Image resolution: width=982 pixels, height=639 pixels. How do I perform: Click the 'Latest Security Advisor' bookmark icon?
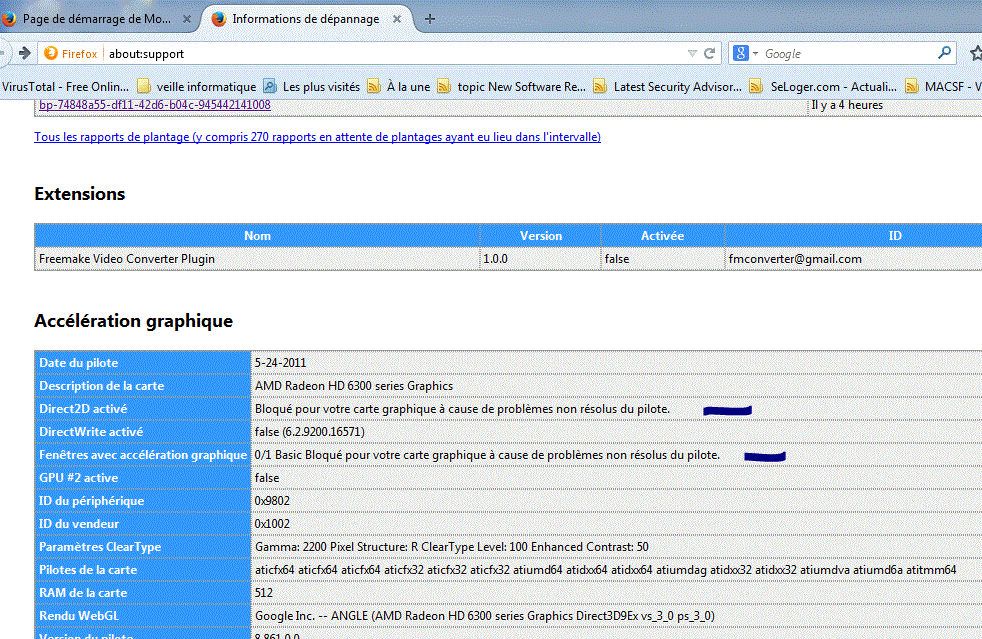click(x=601, y=86)
